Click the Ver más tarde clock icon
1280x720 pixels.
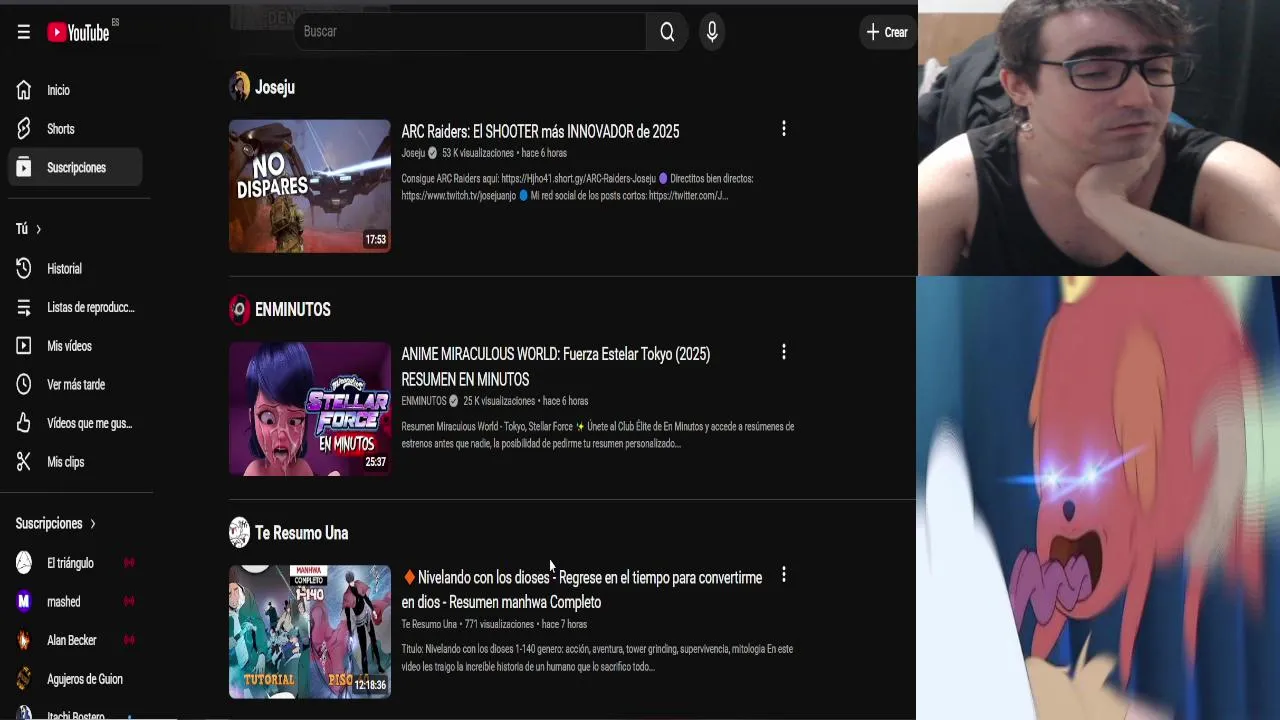[24, 384]
